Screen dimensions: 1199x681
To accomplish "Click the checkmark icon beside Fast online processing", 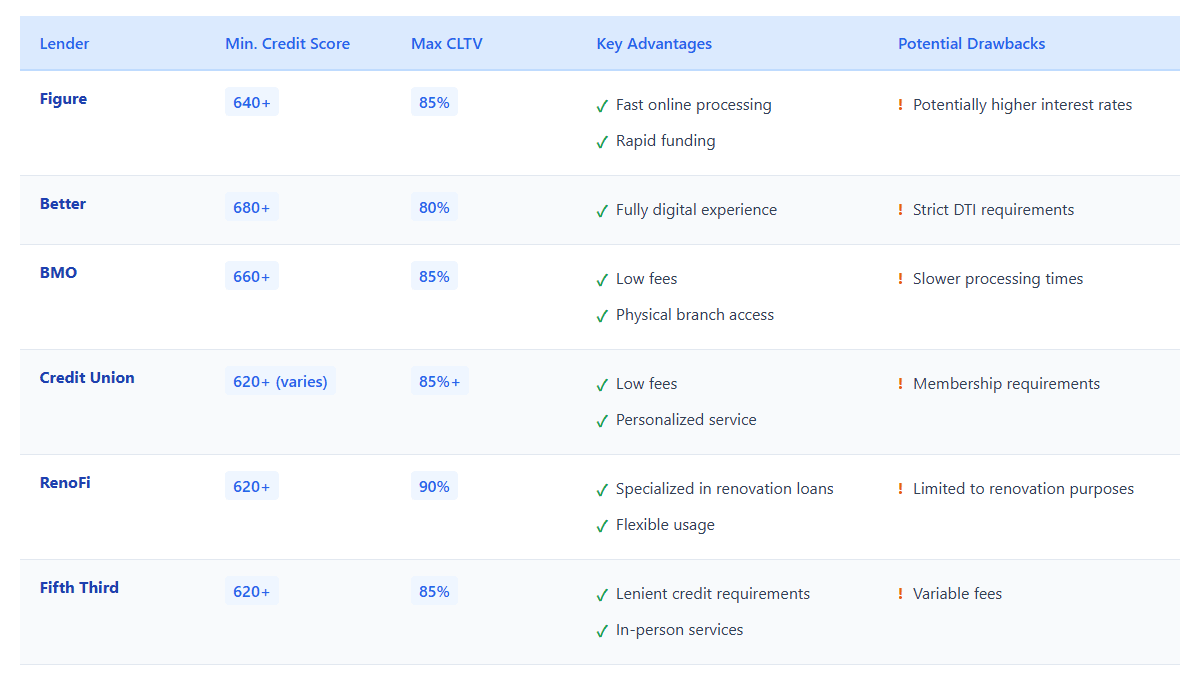I will 602,106.
